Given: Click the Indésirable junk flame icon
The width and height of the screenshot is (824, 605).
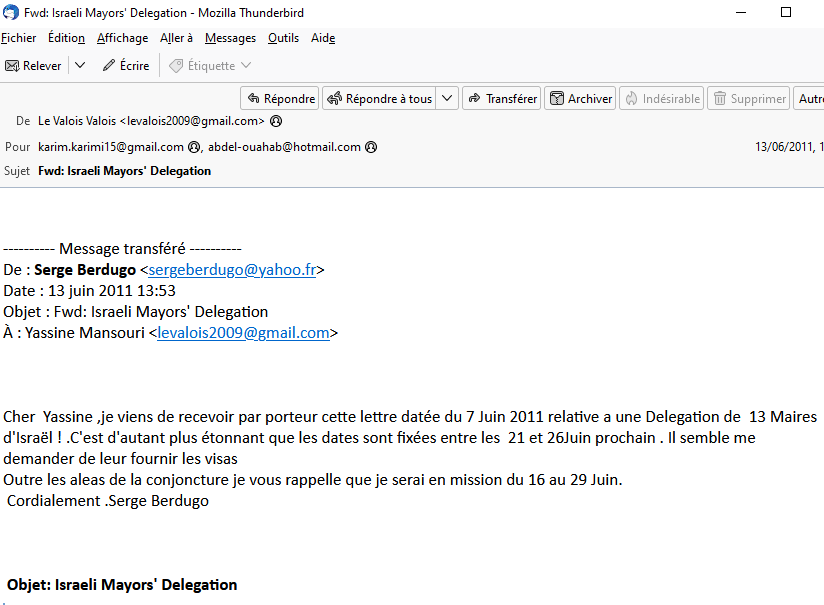Looking at the screenshot, I should click(630, 99).
